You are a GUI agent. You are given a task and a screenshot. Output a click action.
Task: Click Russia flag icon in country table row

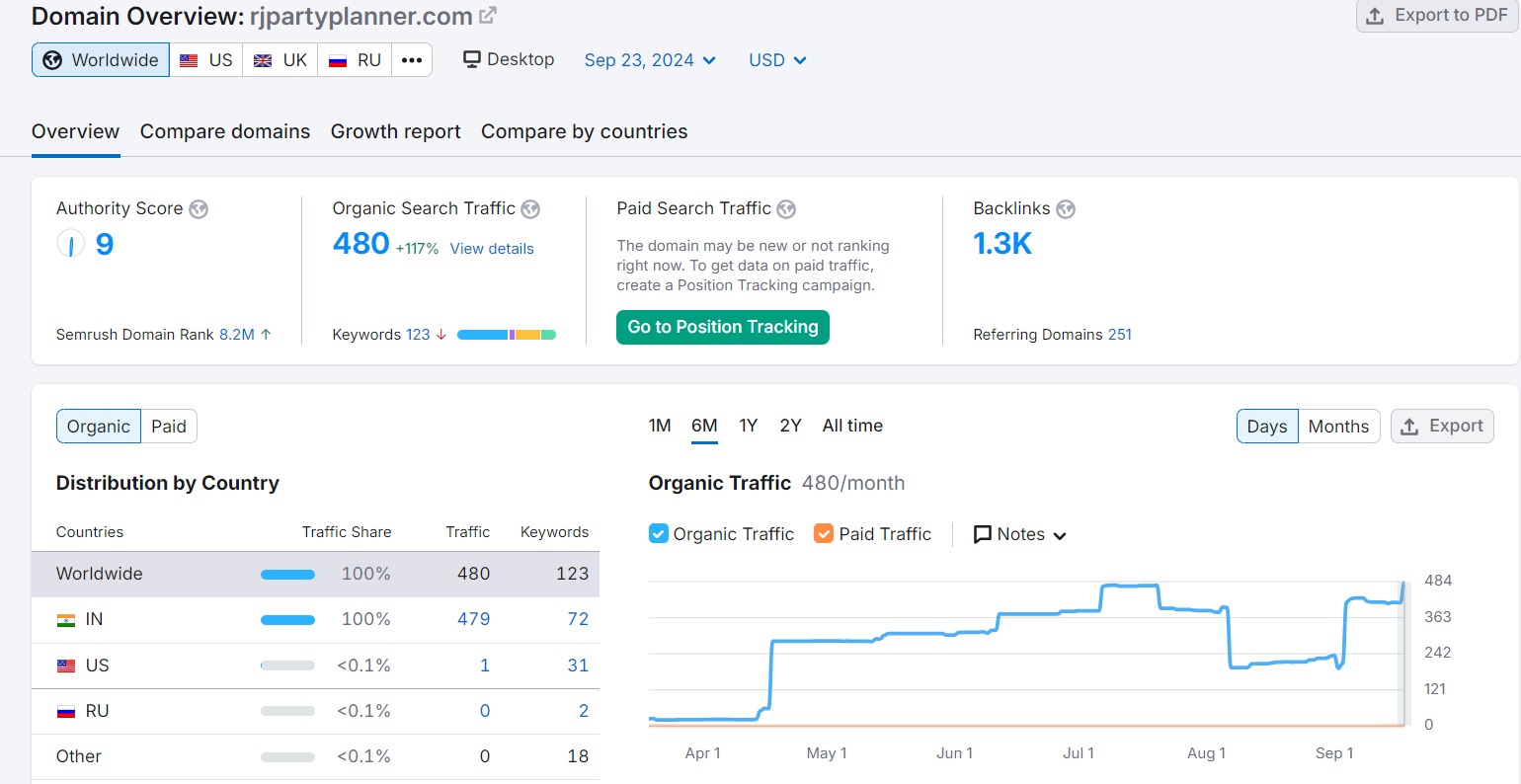(x=66, y=711)
